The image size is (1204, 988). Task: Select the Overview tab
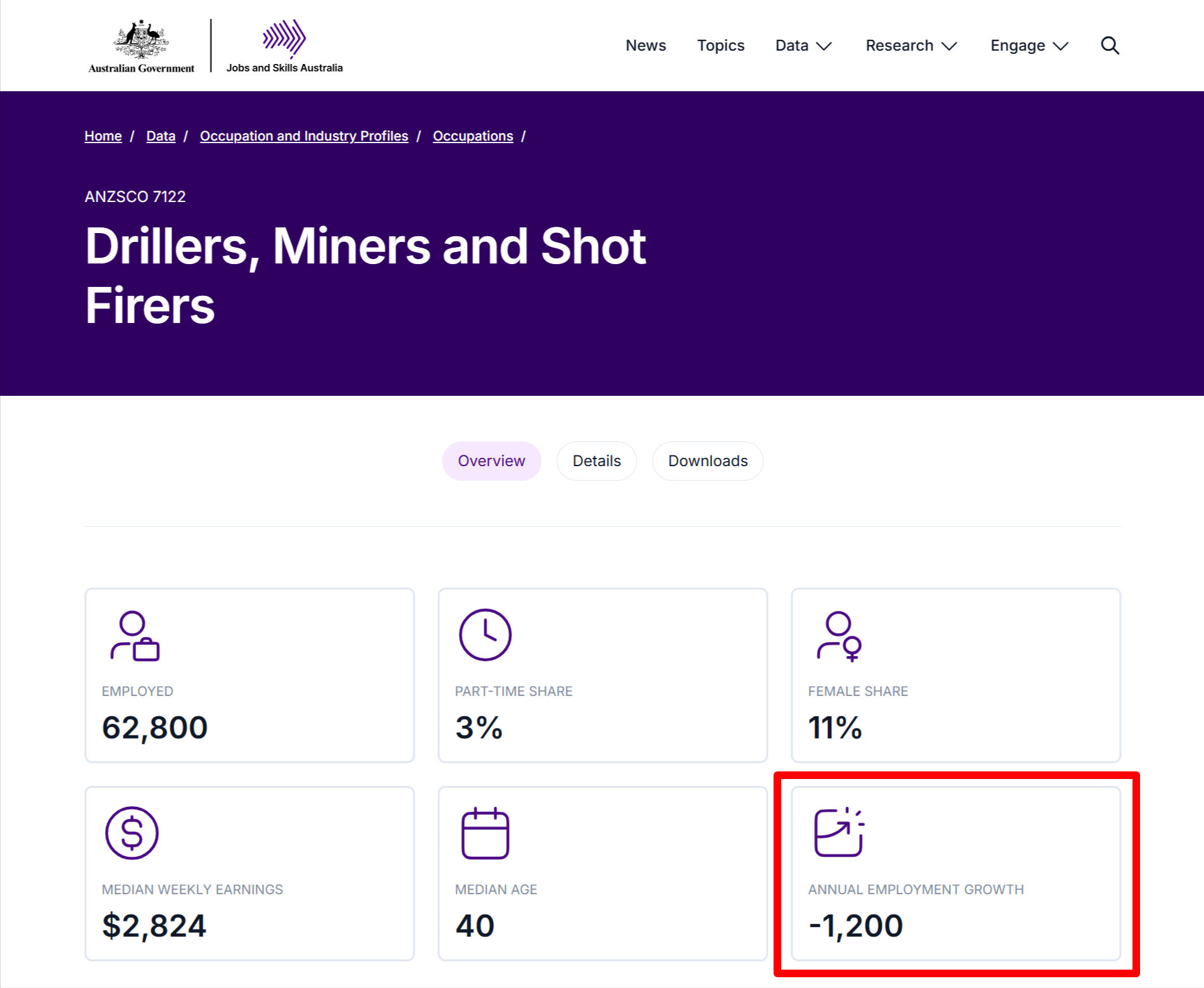coord(491,461)
